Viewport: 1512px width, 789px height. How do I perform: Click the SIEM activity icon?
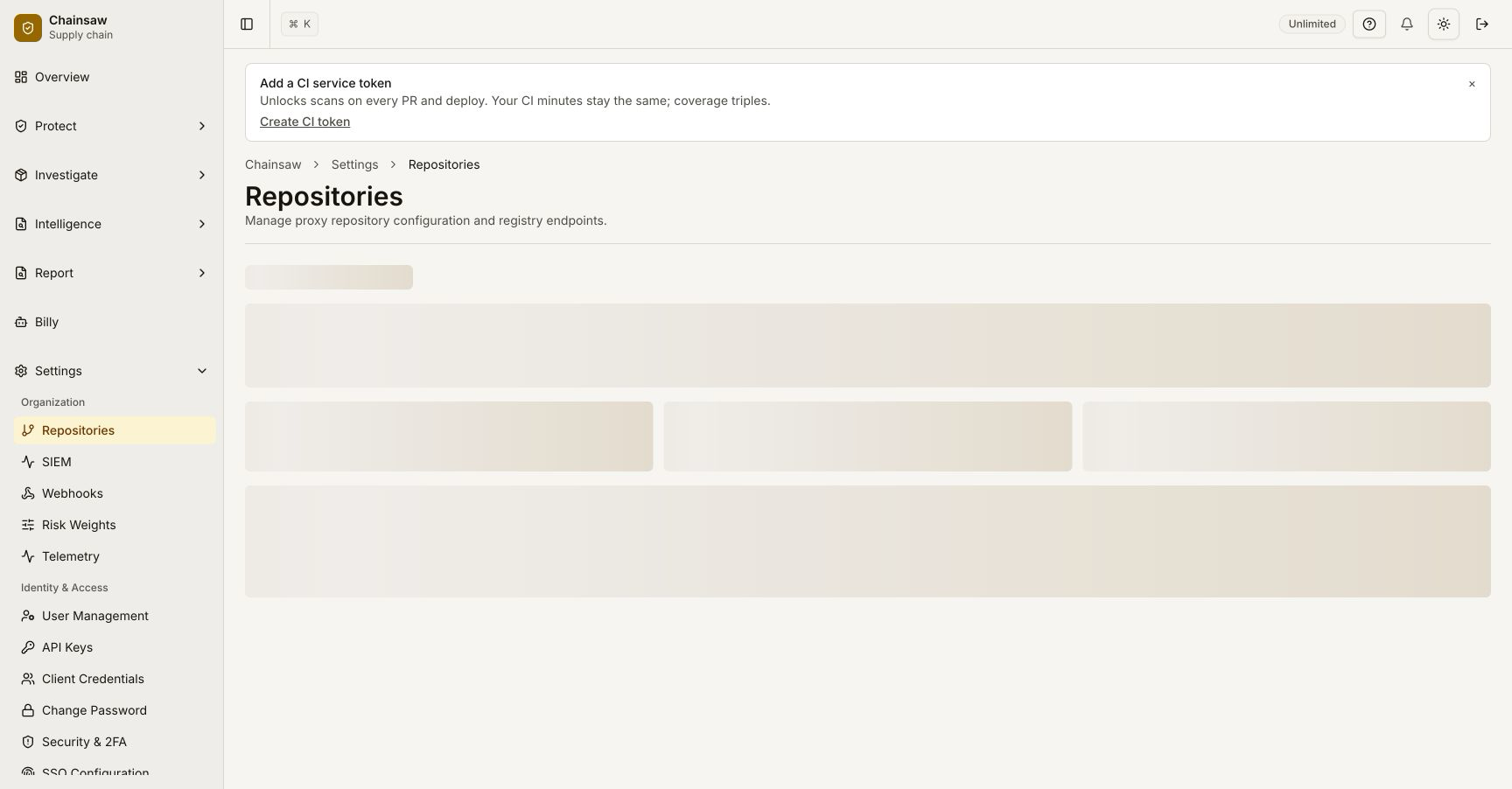[28, 462]
